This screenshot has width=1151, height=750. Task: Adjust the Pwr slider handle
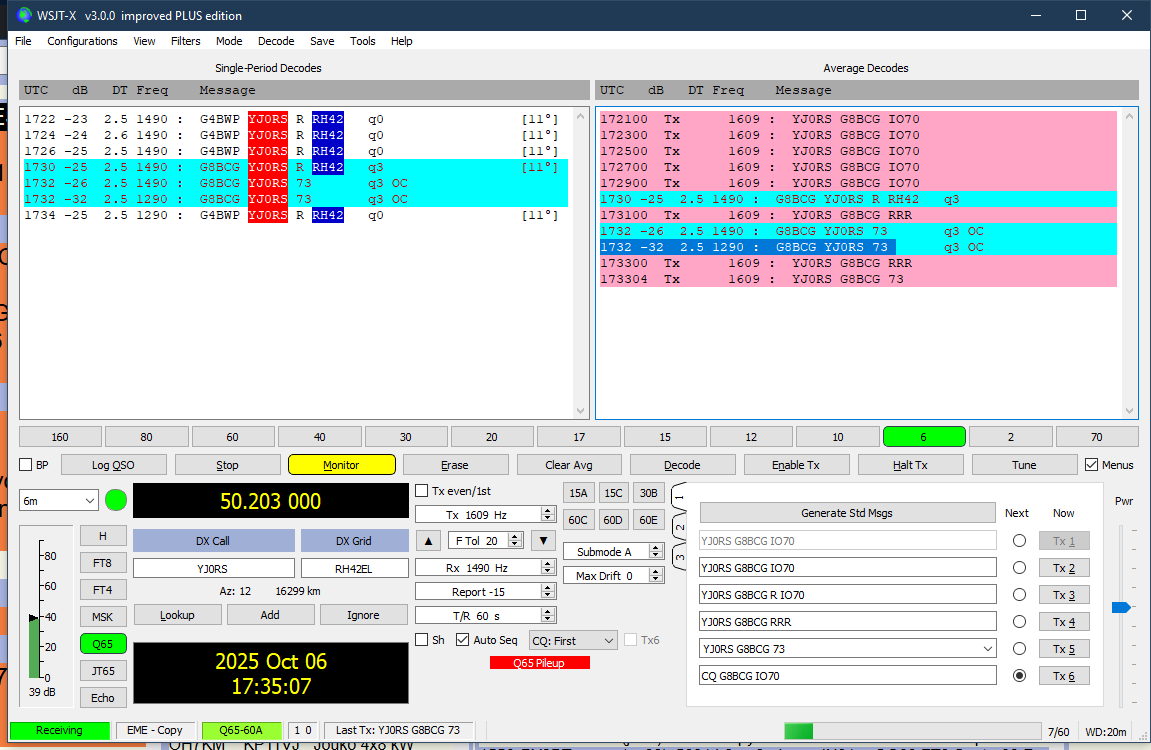pos(1121,607)
